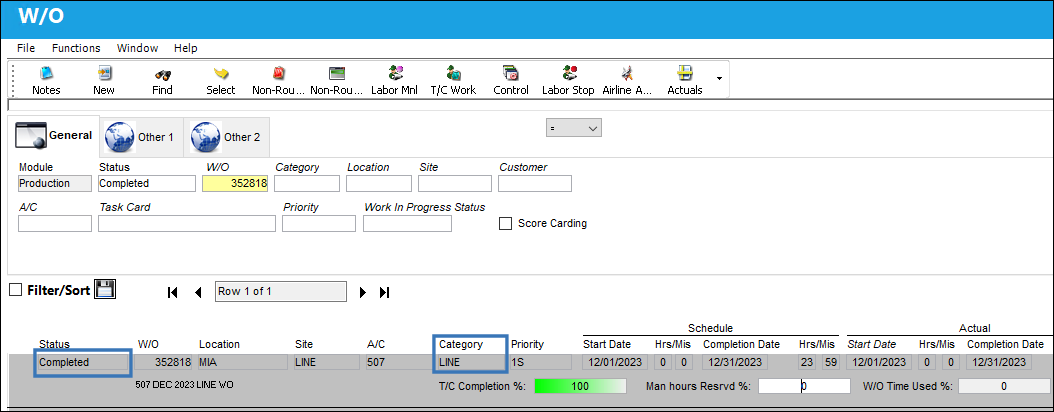Screen dimensions: 1054x412
Task: Click the Module Production field
Action: coord(54,183)
